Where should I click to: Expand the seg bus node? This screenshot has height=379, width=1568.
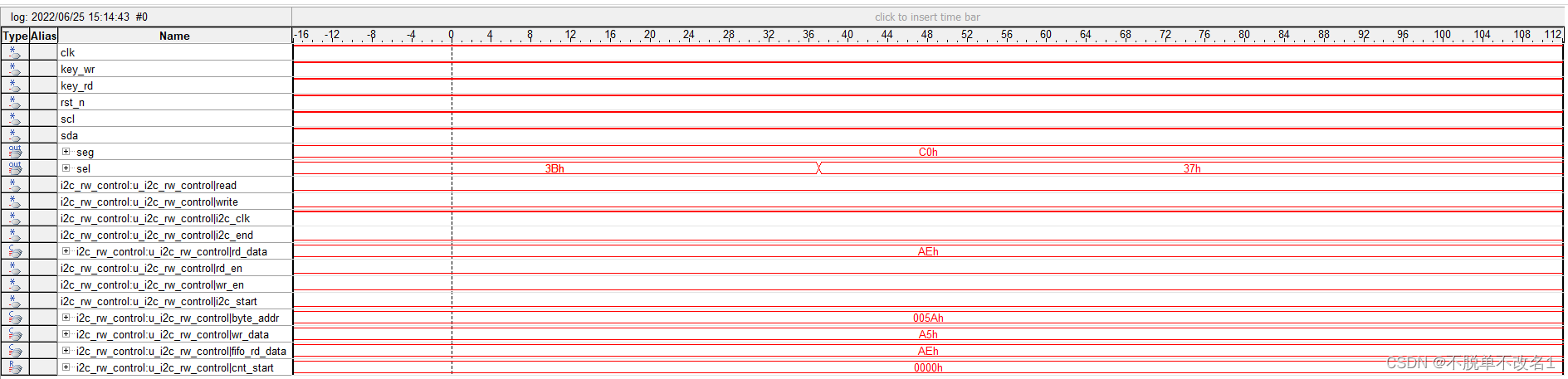pos(66,152)
